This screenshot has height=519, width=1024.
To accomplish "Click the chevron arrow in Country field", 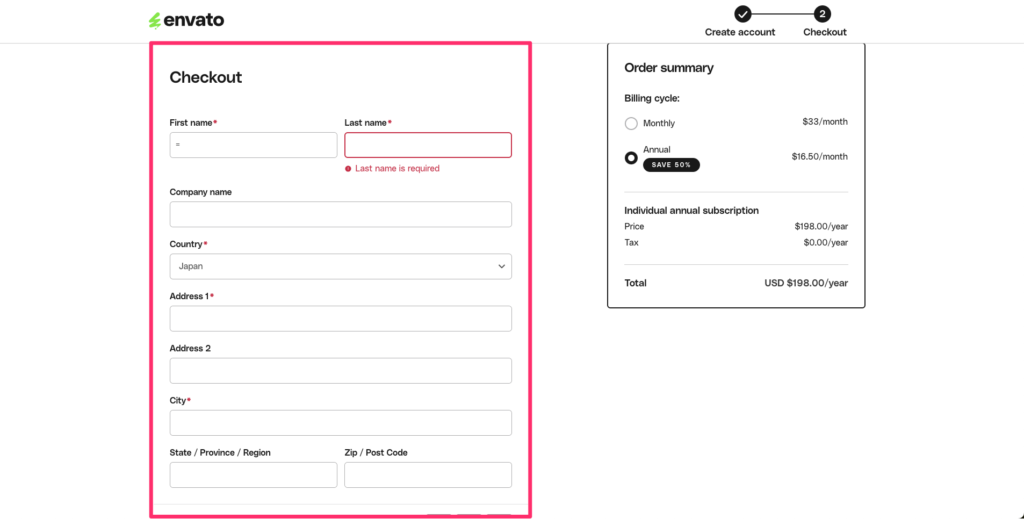I will [x=502, y=266].
